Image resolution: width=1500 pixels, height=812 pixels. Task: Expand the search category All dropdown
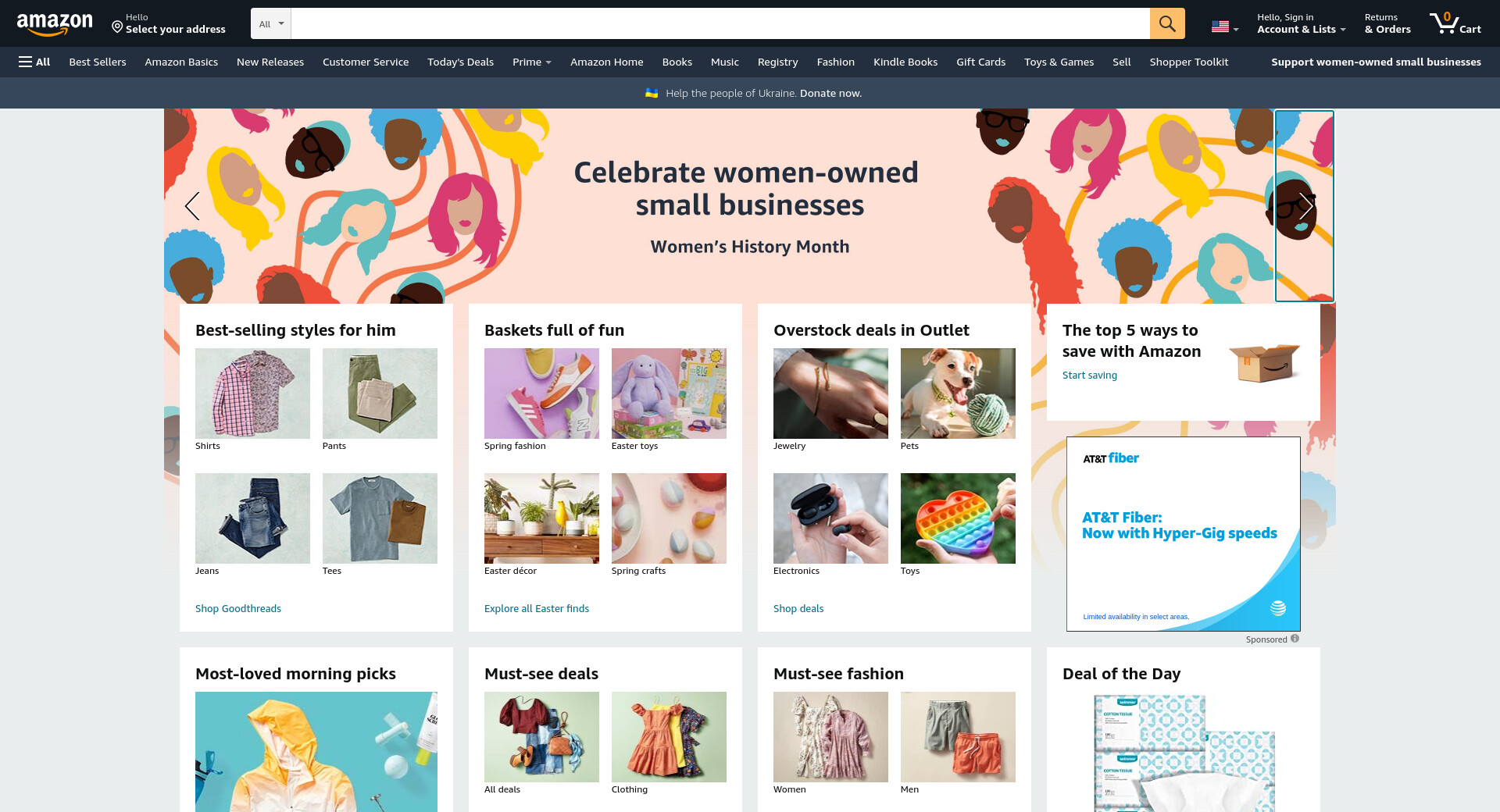271,23
